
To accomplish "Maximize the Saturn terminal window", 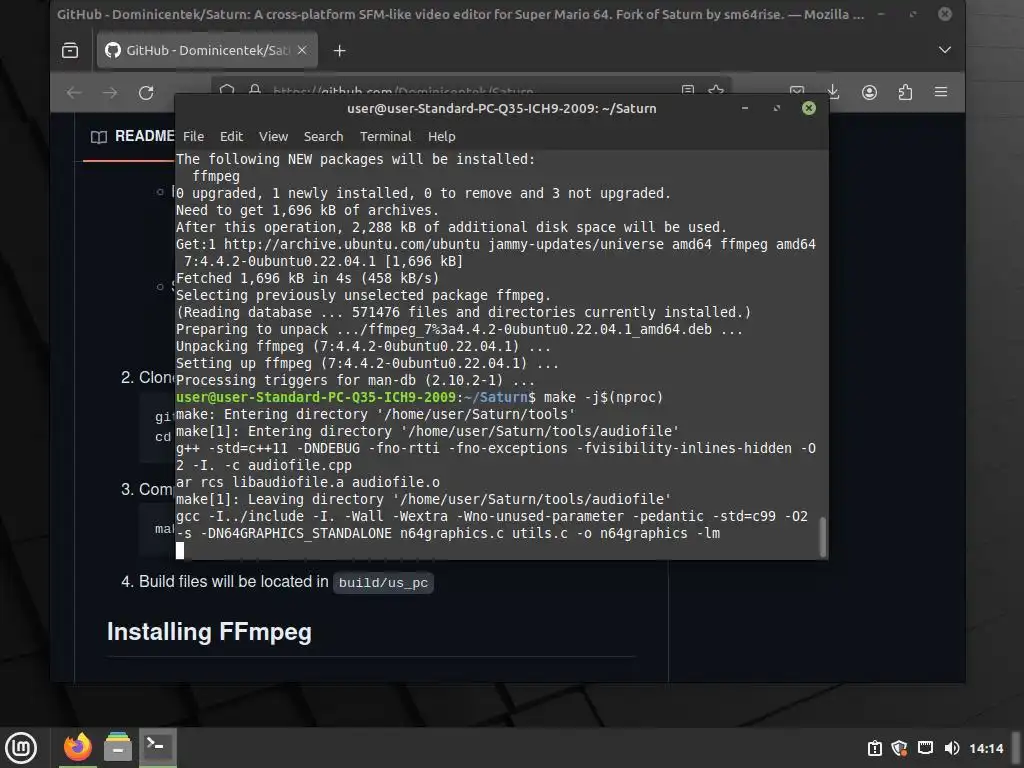I will [x=776, y=108].
